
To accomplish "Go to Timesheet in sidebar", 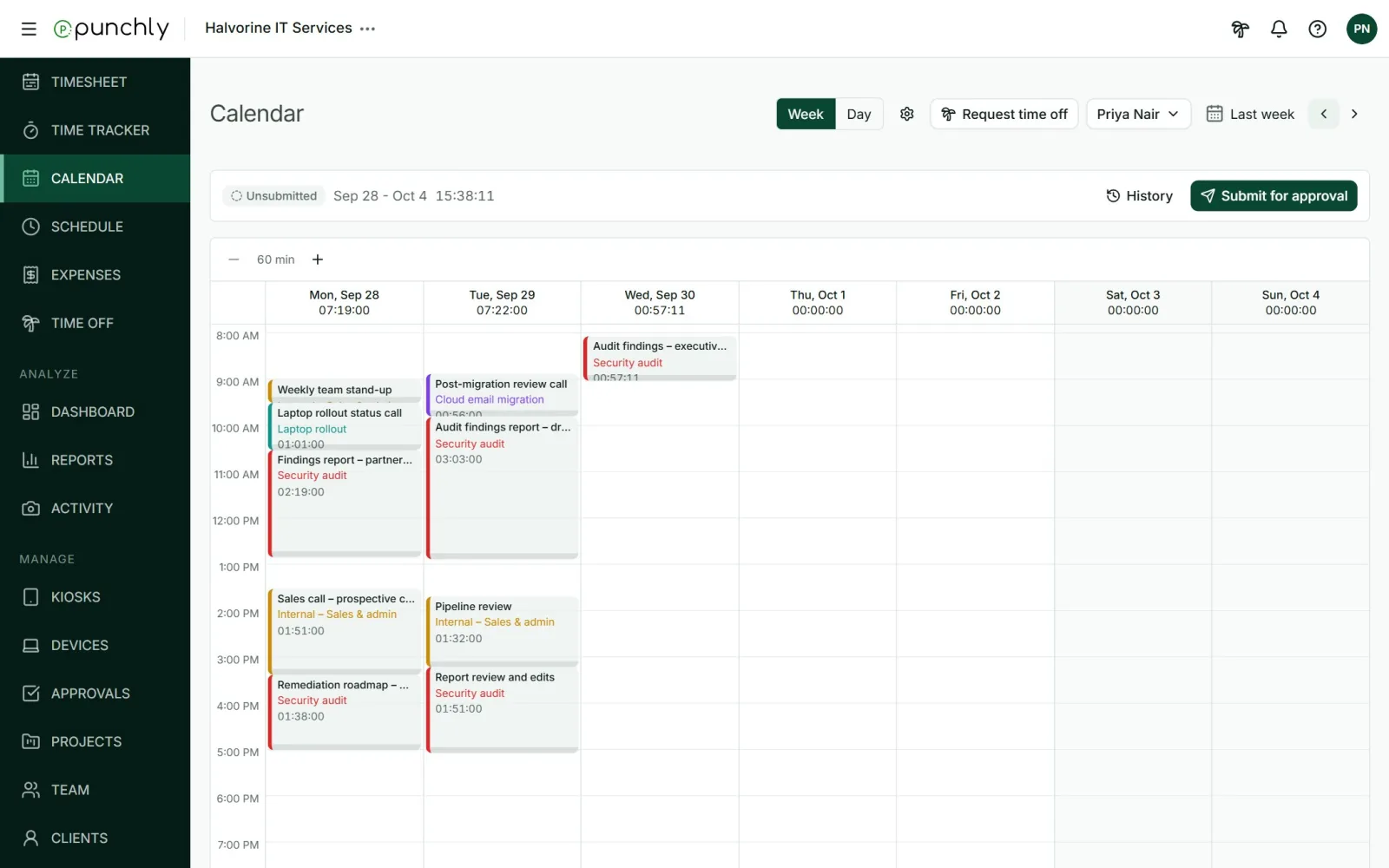I will coord(95,82).
